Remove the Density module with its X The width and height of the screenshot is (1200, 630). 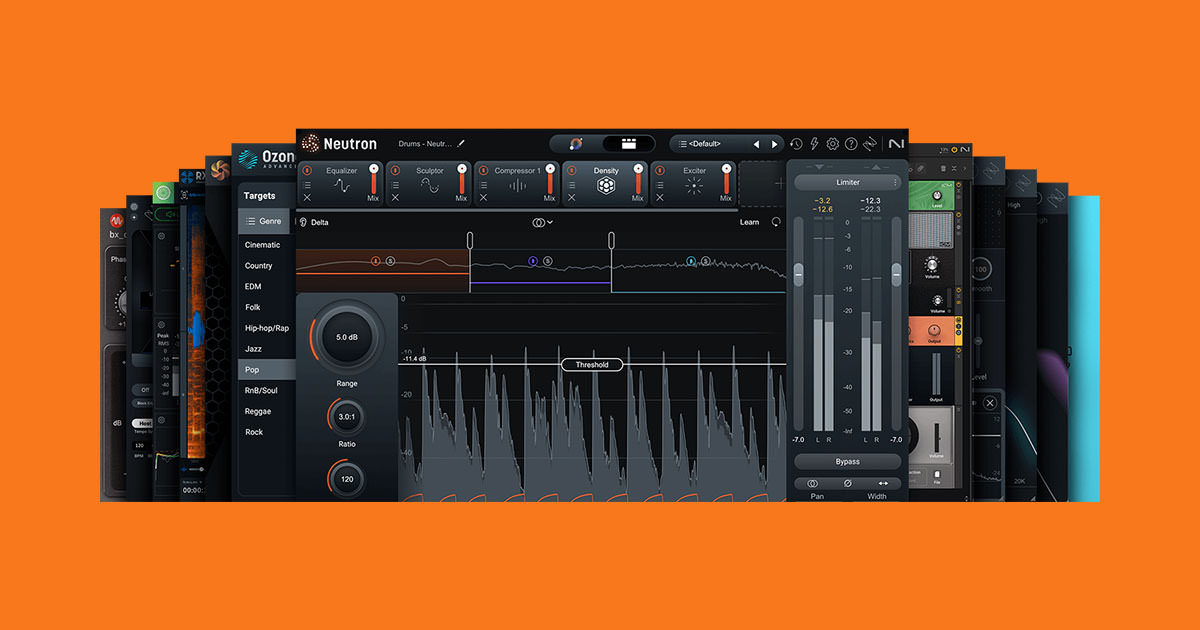click(571, 198)
